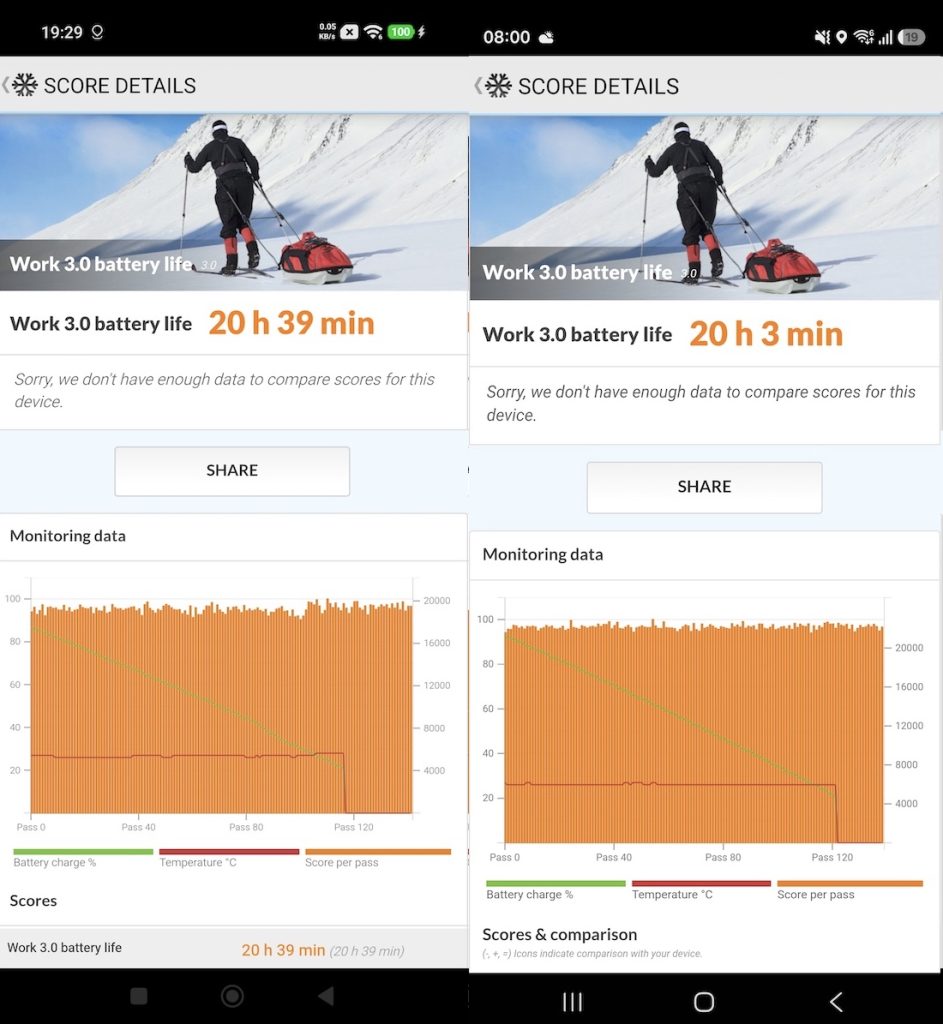Tap the green 100 battery indicator
This screenshot has height=1024, width=943.
coord(401,32)
